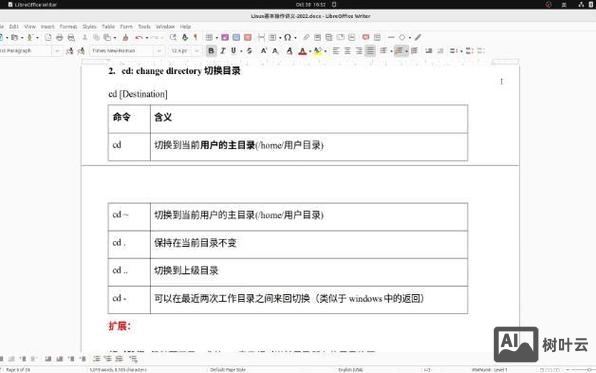Click the Basic Shapes diamond icon

coord(402,37)
